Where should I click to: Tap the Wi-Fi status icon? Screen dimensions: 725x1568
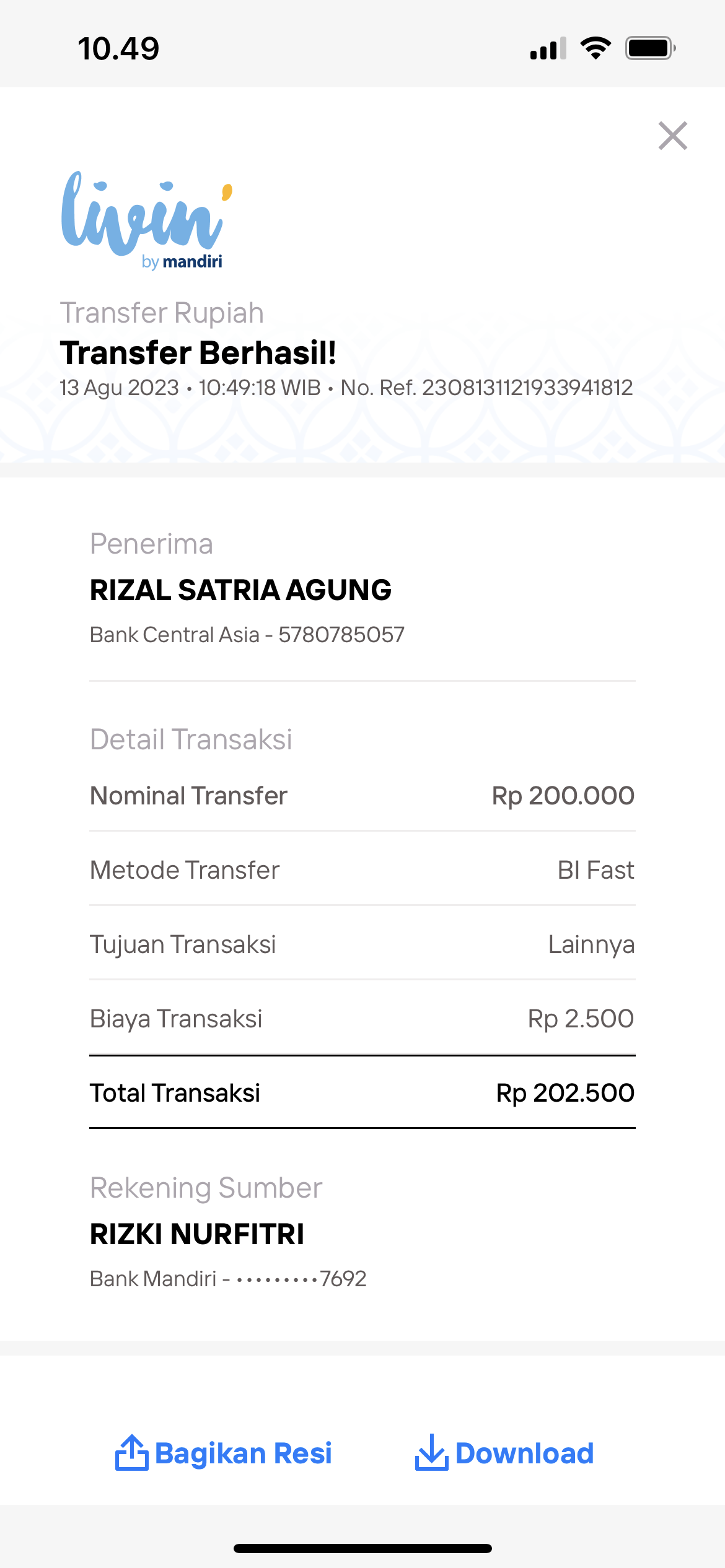[x=595, y=48]
